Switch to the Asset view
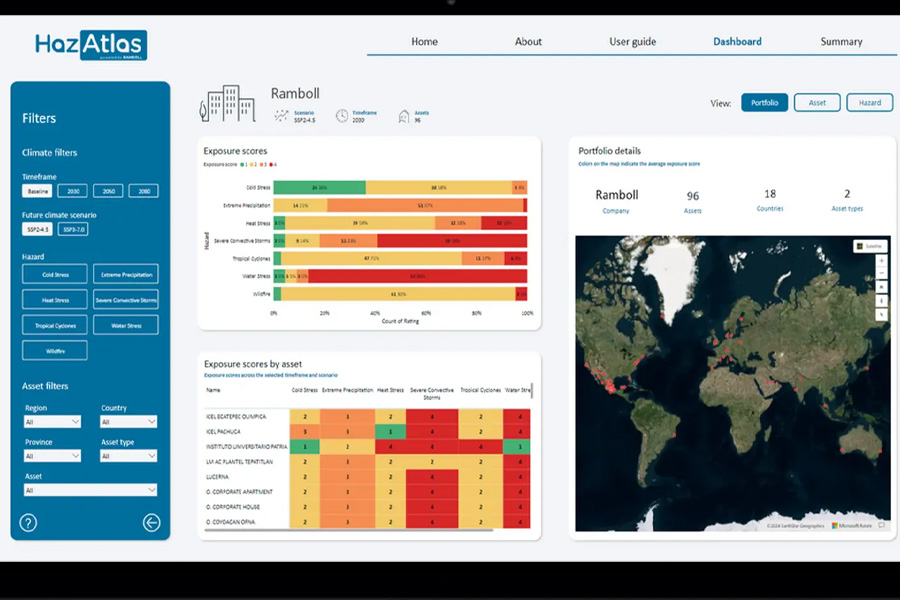This screenshot has height=600, width=900. click(x=817, y=103)
